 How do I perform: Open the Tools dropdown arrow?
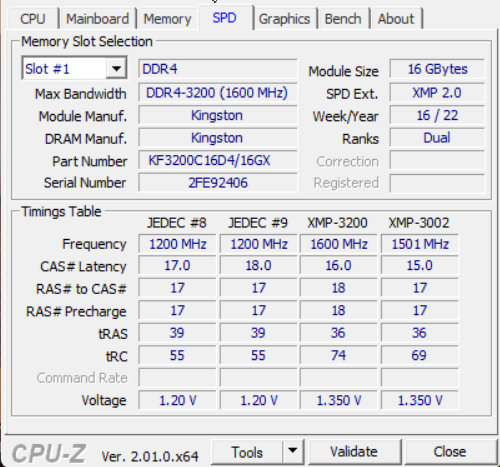[x=293, y=451]
